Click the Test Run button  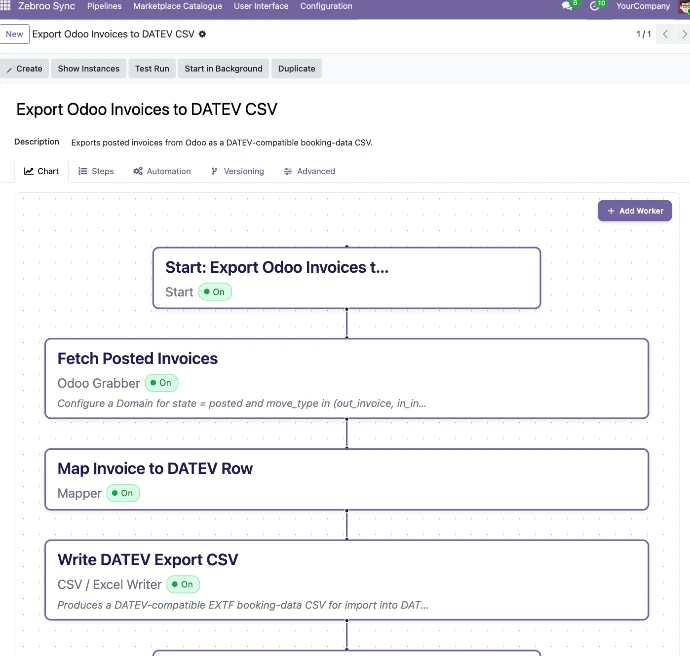click(x=152, y=69)
